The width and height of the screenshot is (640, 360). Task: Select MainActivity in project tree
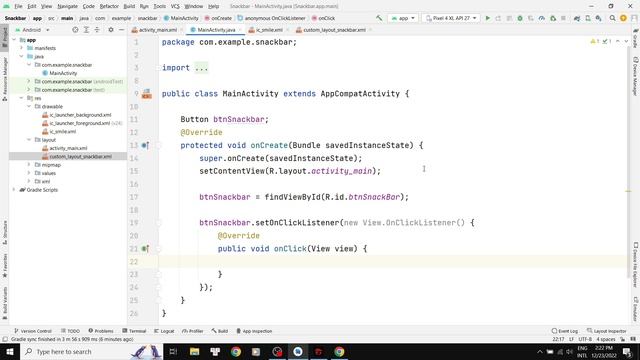(x=63, y=73)
